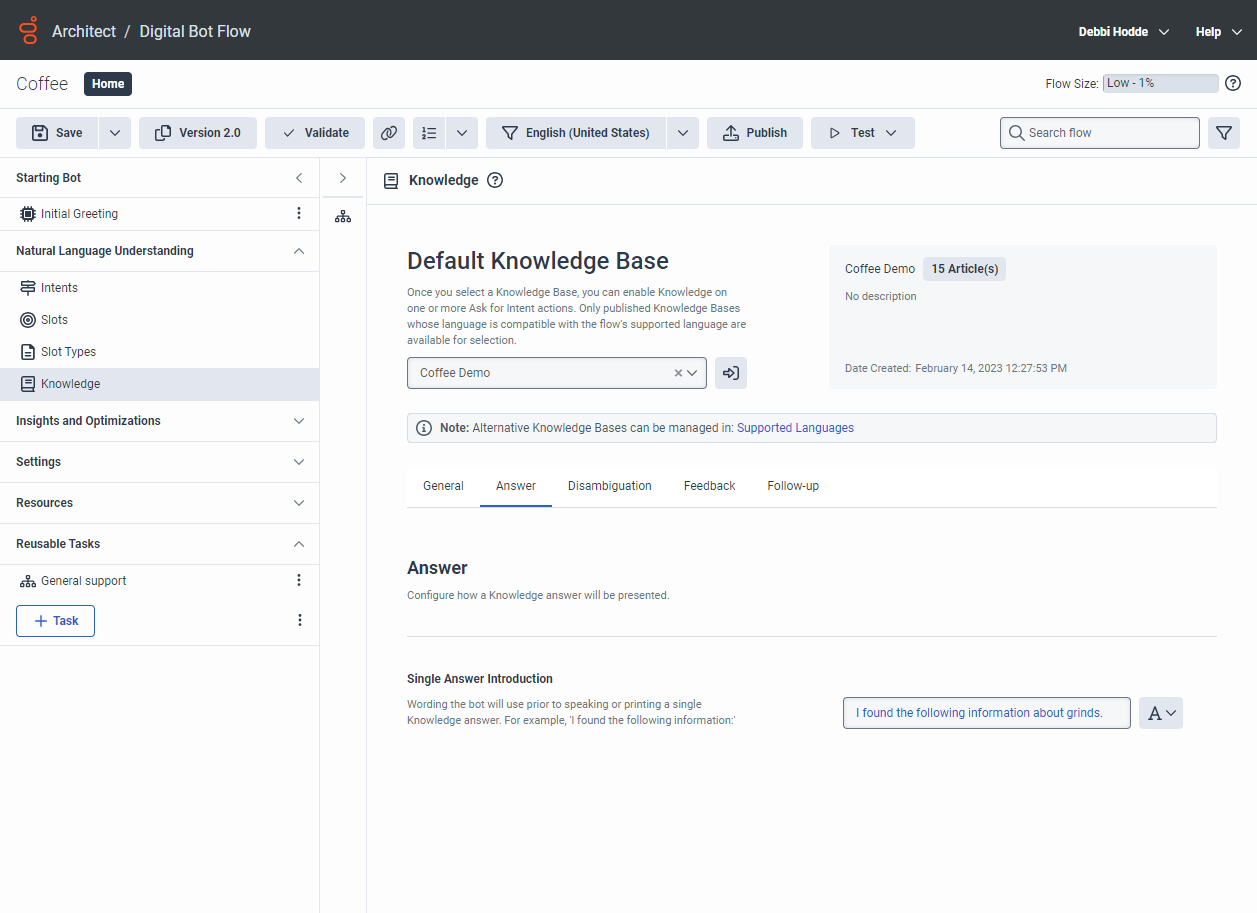This screenshot has width=1257, height=913.
Task: Click the link icon in the toolbar
Action: (388, 133)
